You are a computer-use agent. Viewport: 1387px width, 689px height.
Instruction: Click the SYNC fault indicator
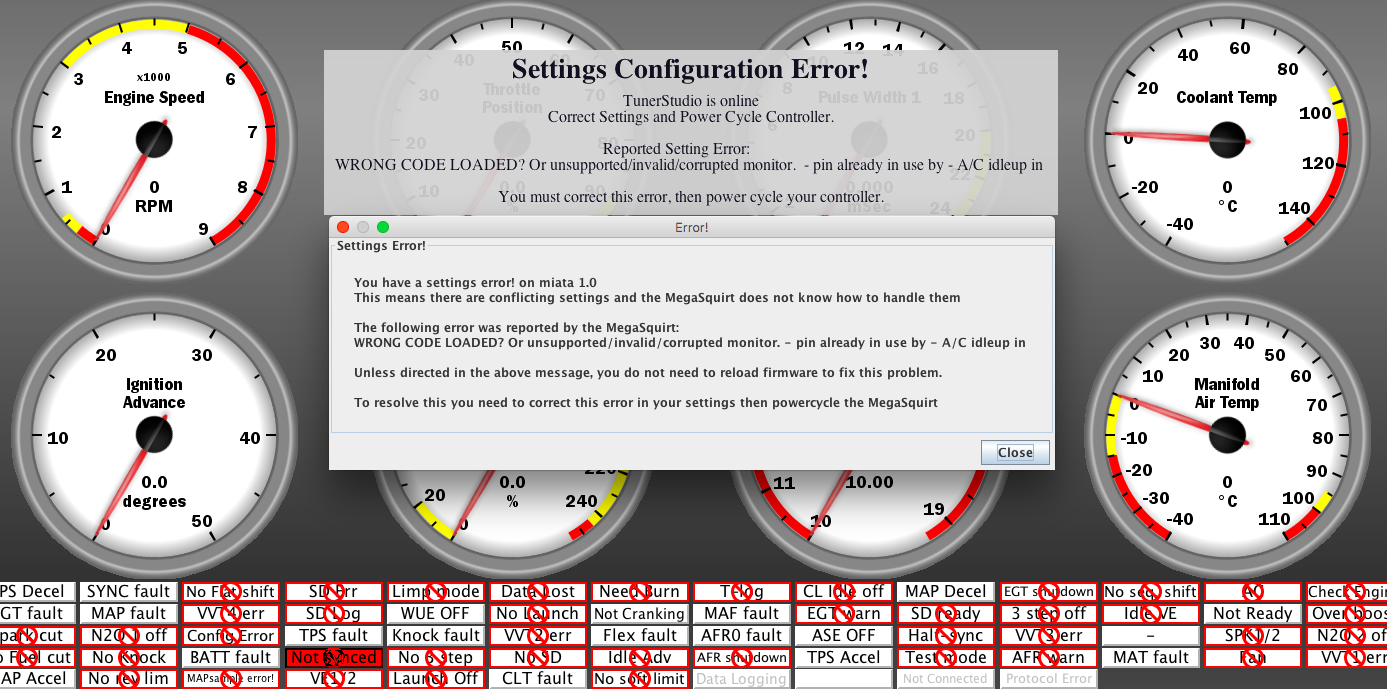tap(128, 591)
